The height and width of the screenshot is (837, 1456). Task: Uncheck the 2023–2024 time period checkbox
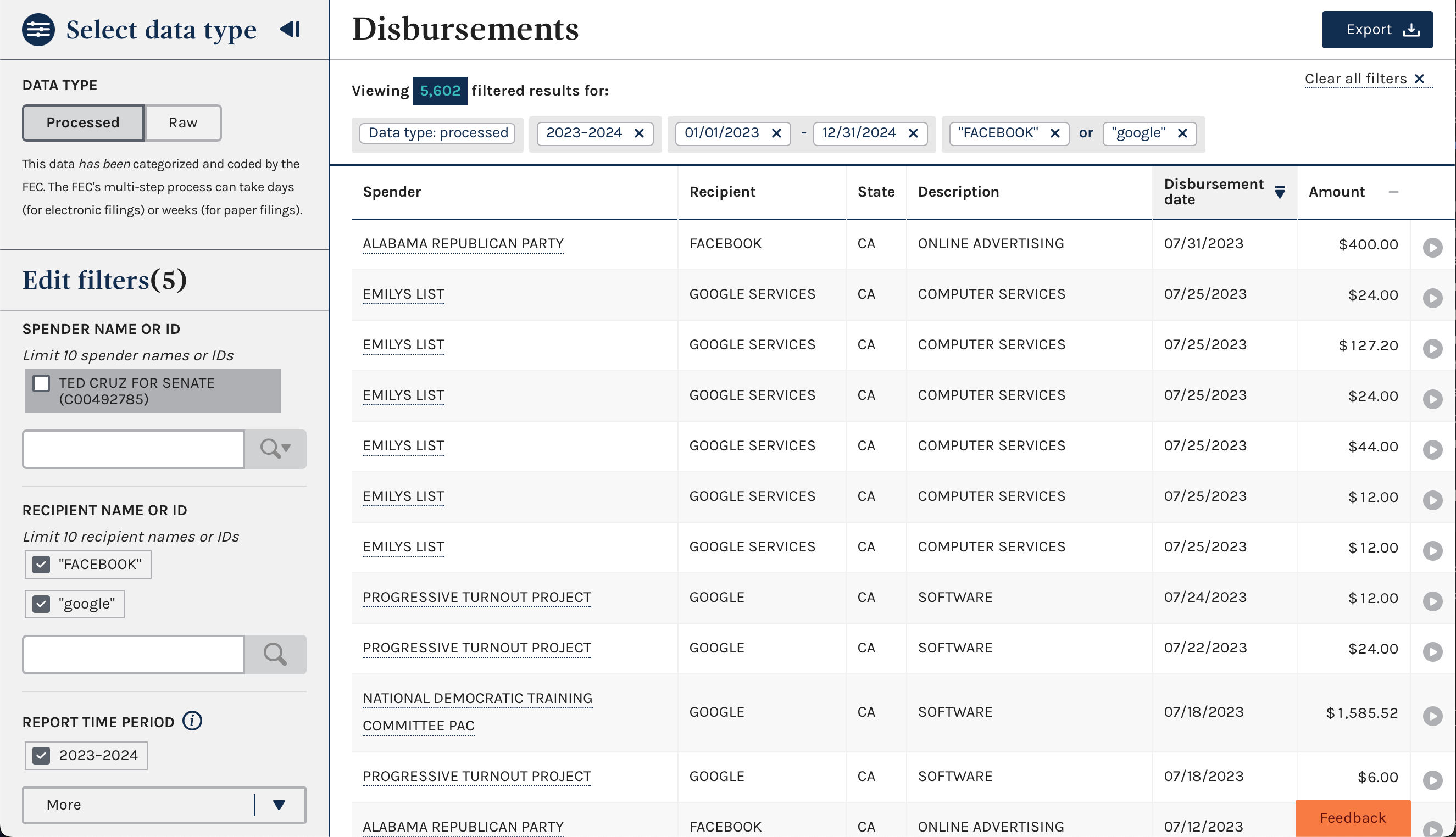[41, 755]
